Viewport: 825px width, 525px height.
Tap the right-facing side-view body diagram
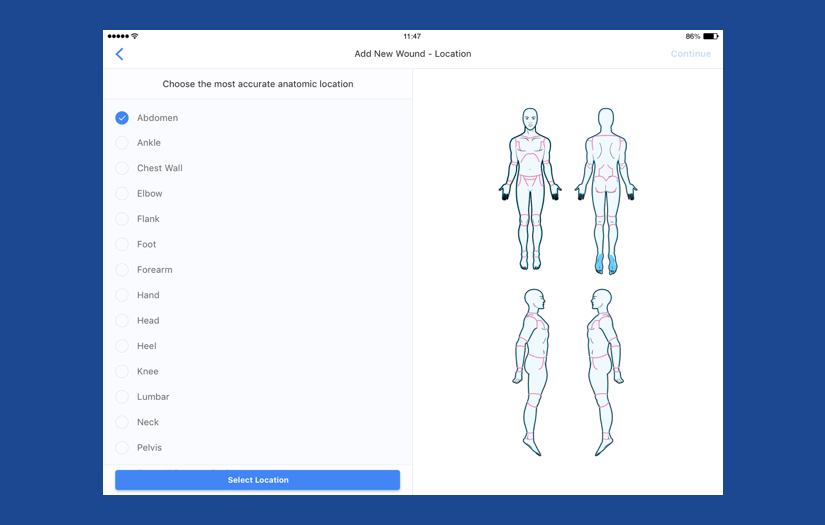(532, 372)
